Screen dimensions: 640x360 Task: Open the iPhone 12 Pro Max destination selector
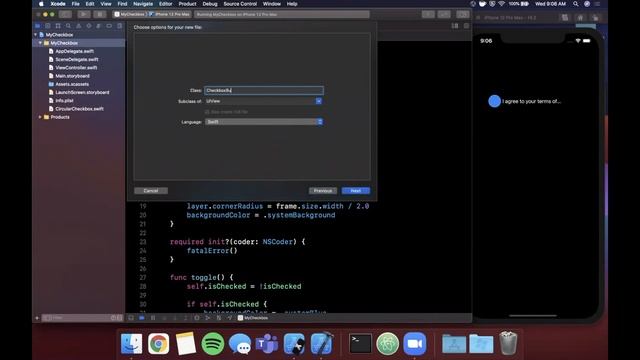point(169,14)
